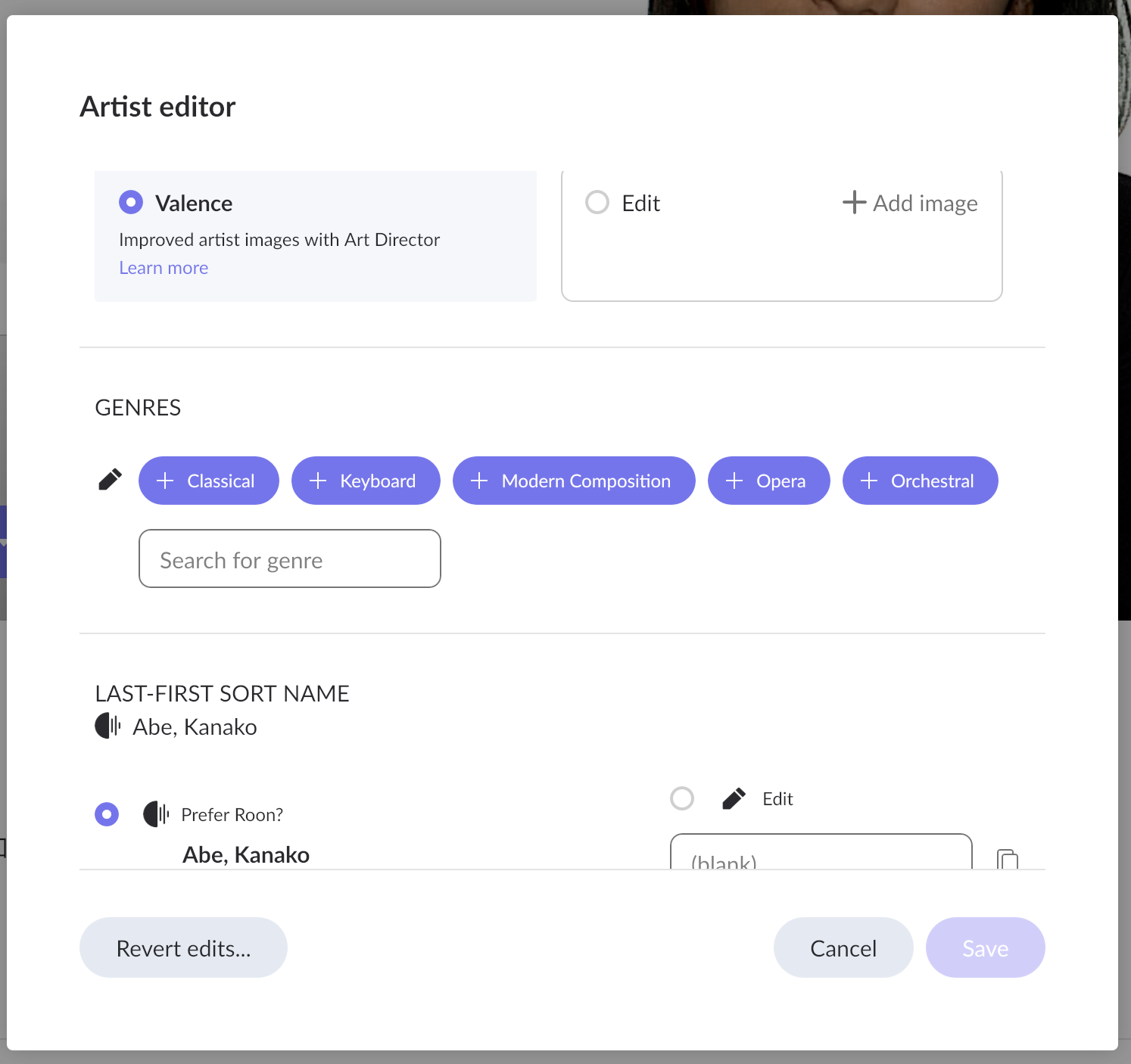Click the copy icon next to the blank field
The height and width of the screenshot is (1064, 1131).
[1007, 860]
